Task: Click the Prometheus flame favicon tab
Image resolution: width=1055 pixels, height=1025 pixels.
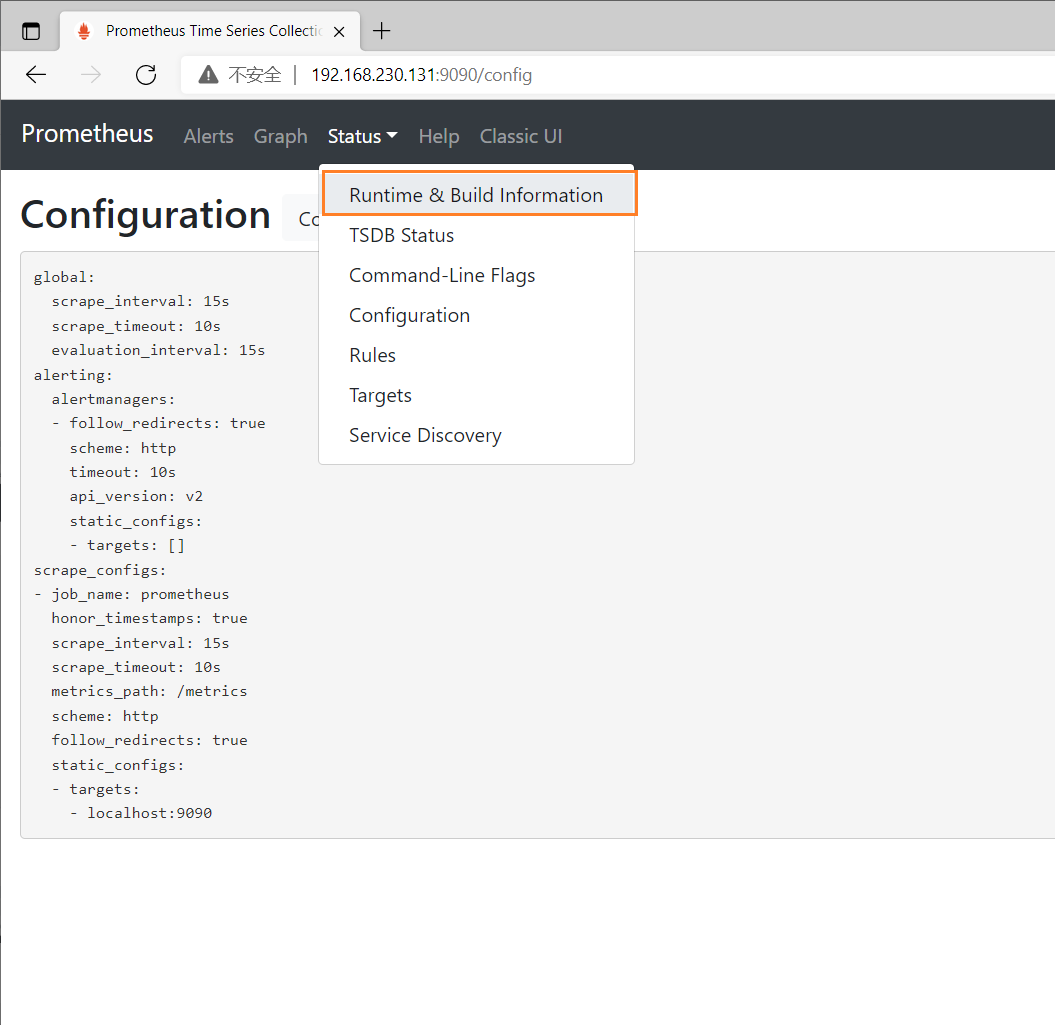Action: click(x=84, y=32)
